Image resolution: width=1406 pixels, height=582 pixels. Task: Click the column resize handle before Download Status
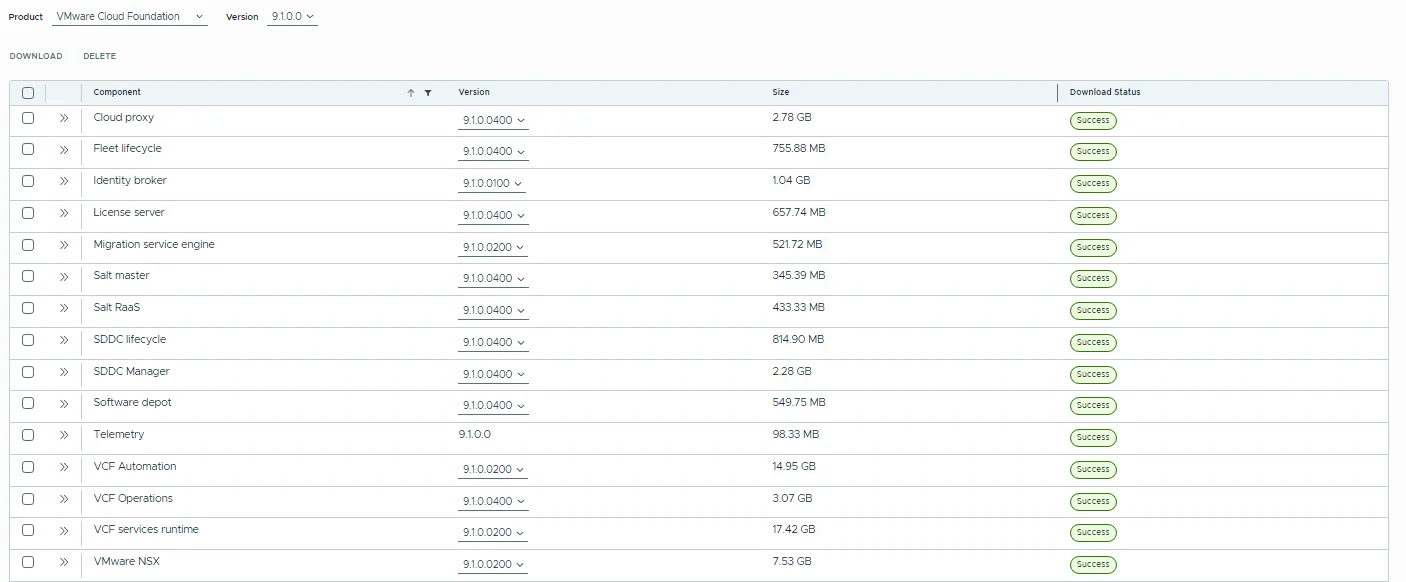tap(1057, 93)
